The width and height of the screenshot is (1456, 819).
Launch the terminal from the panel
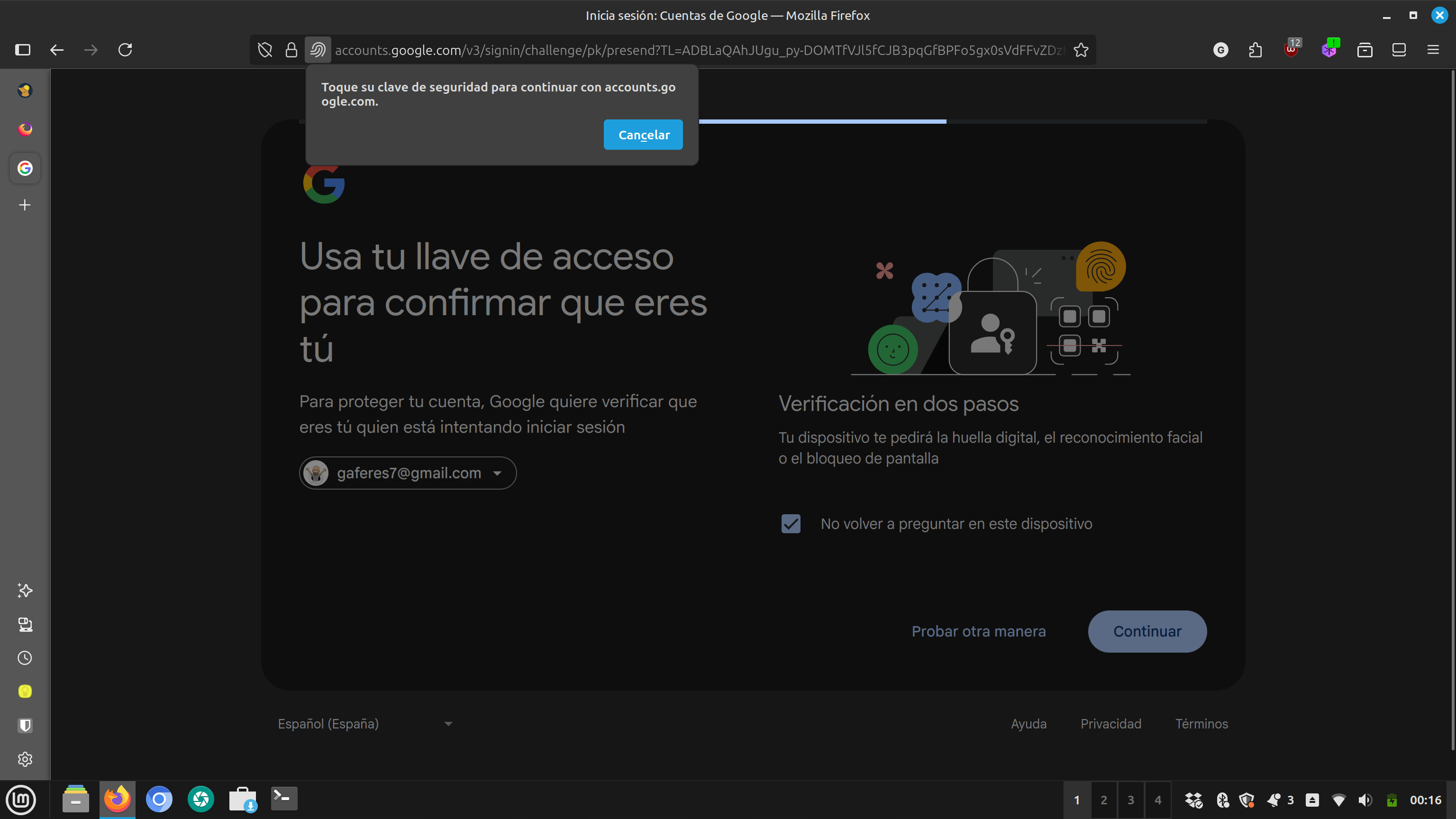click(284, 799)
